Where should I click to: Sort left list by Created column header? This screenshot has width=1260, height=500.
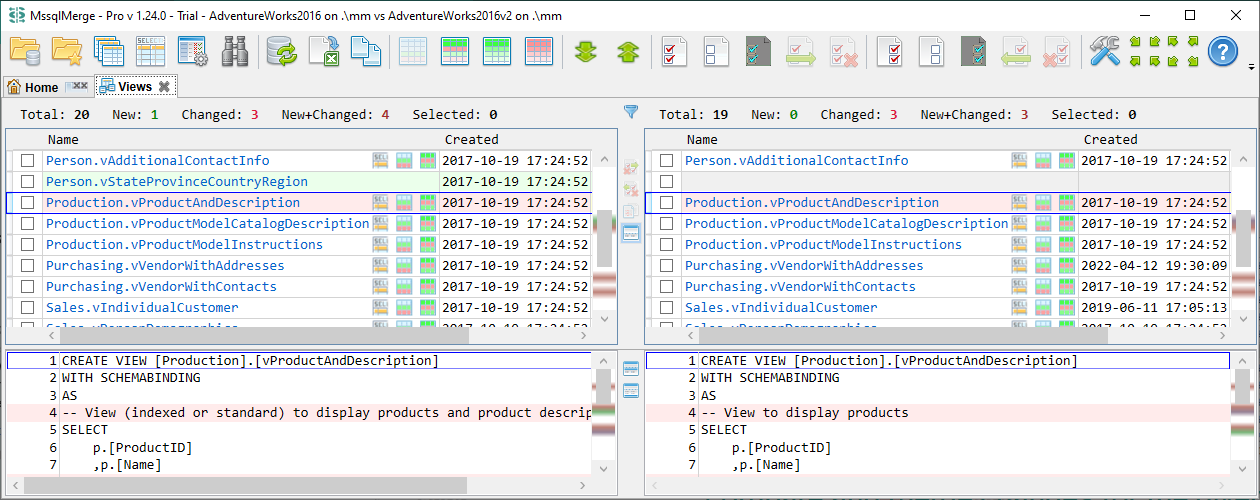coord(471,139)
